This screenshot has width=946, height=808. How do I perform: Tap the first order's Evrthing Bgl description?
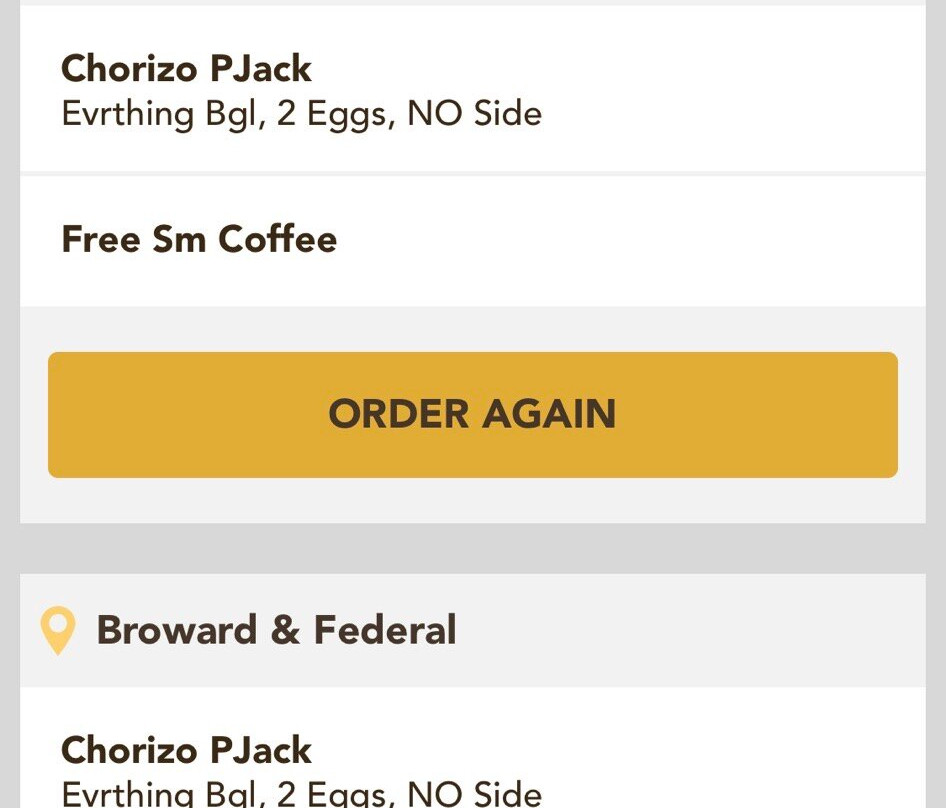pos(302,113)
